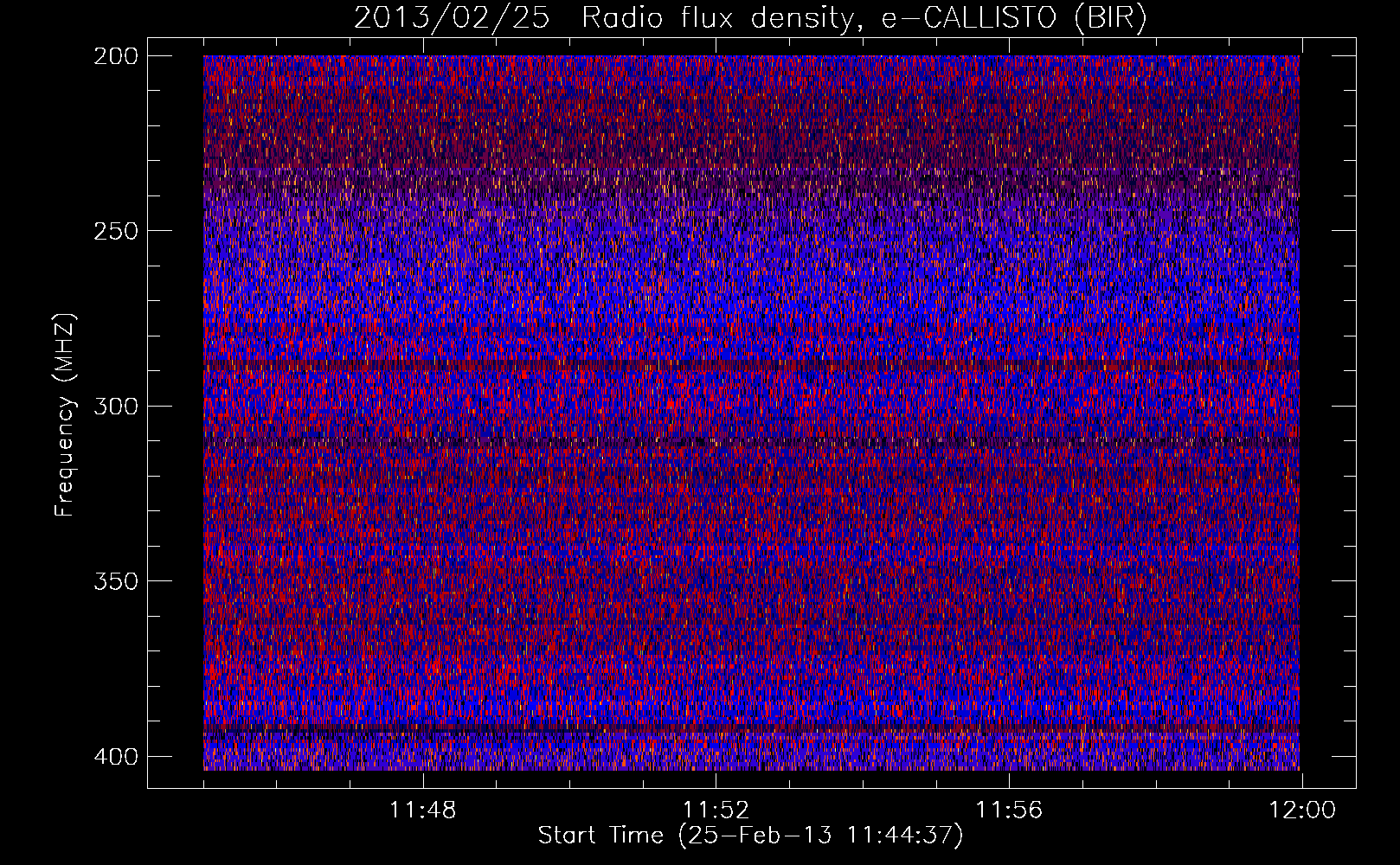Click the 11:48 time tick label
Viewport: 1400px width, 865px height.
(423, 811)
